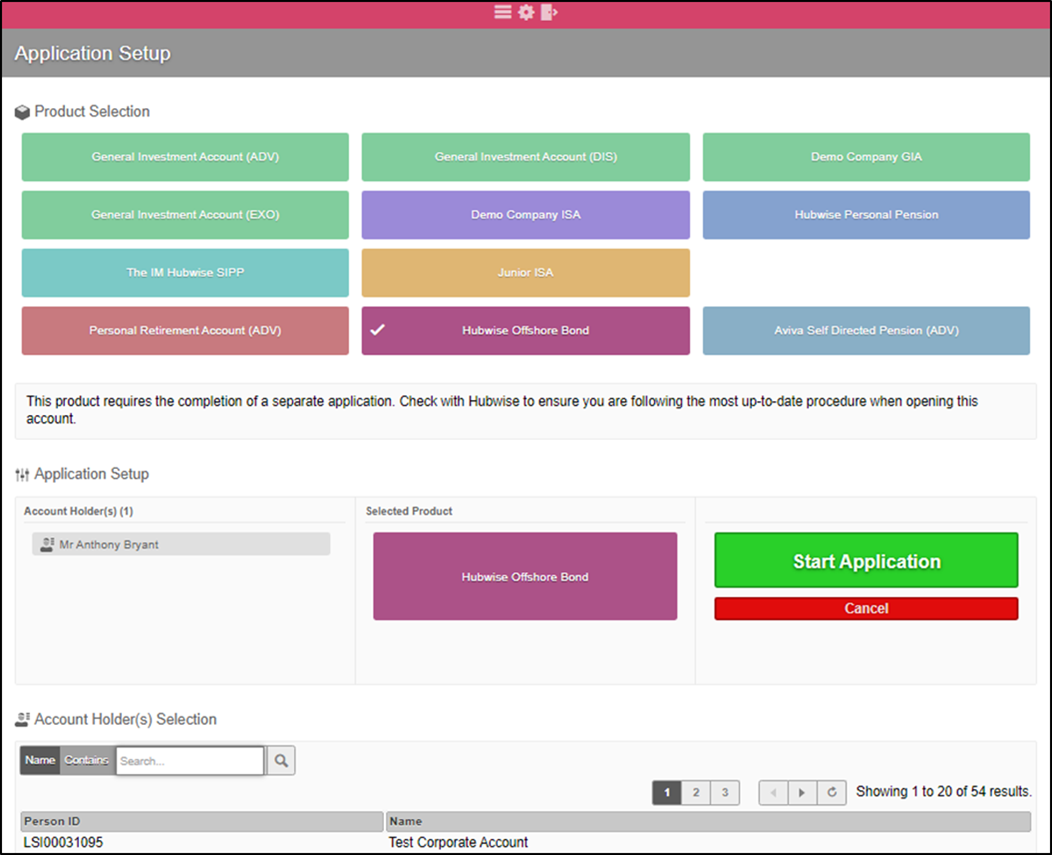Open the hamburger menu icon in header
The height and width of the screenshot is (855, 1052).
pyautogui.click(x=503, y=12)
